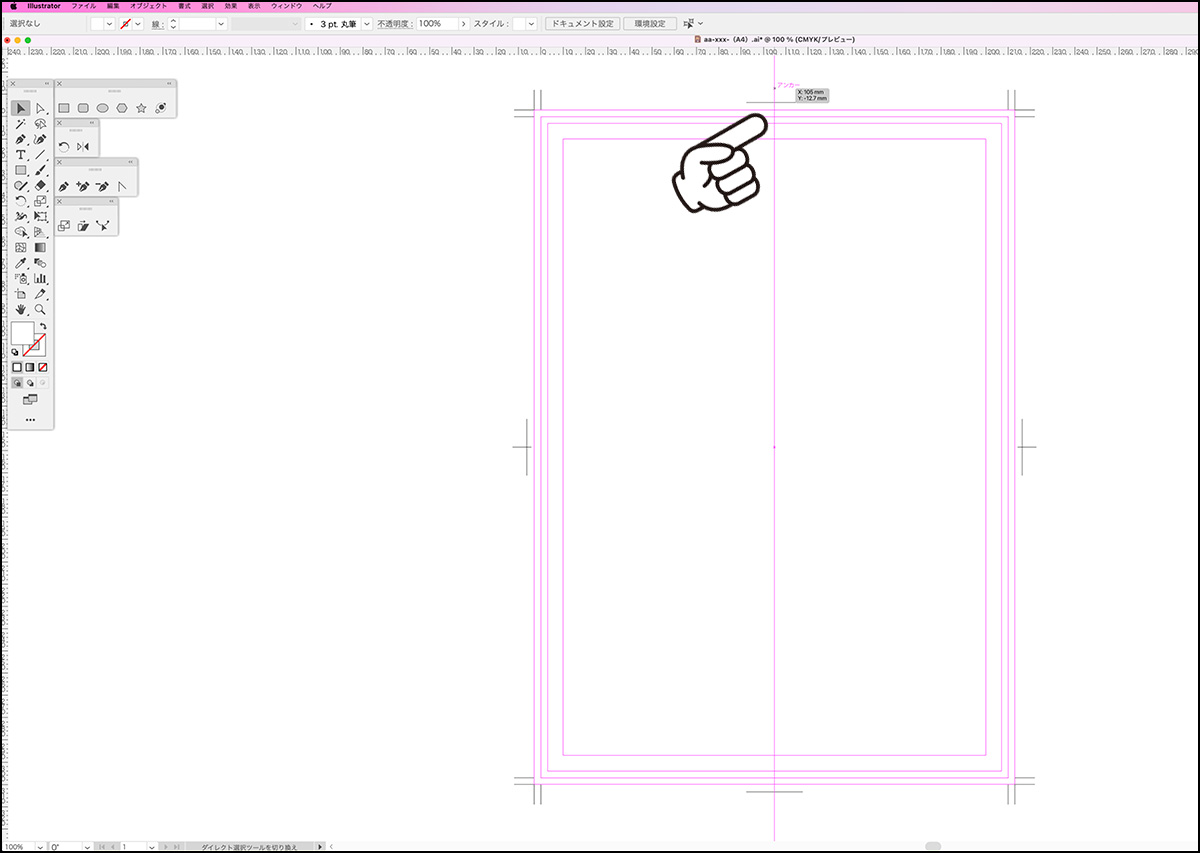
Task: Select the Hand tool
Action: pyautogui.click(x=21, y=310)
